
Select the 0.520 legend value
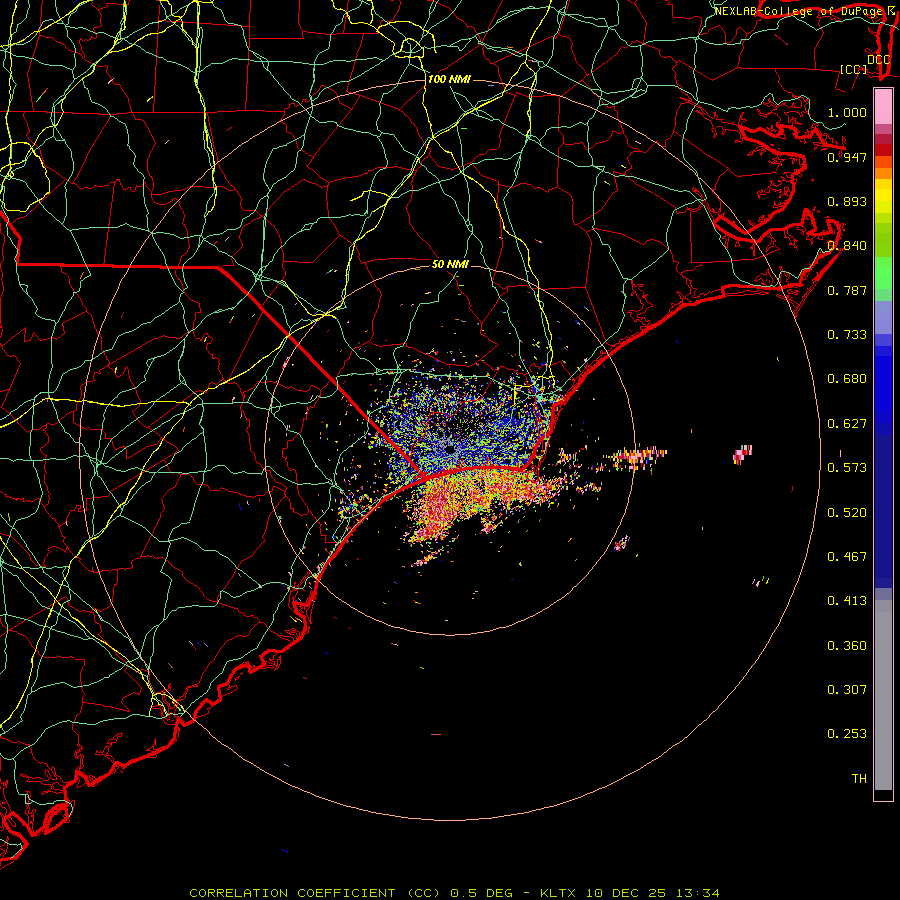click(847, 513)
